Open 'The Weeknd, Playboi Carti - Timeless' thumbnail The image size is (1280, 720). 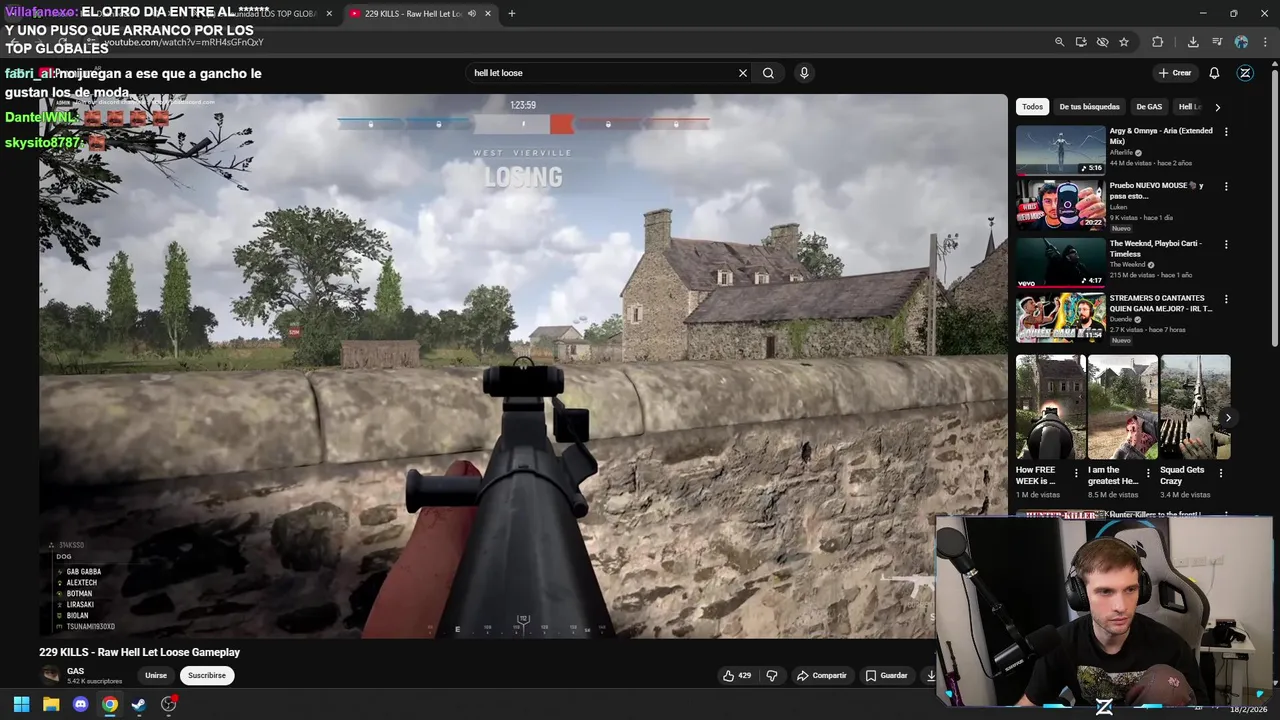click(1061, 262)
